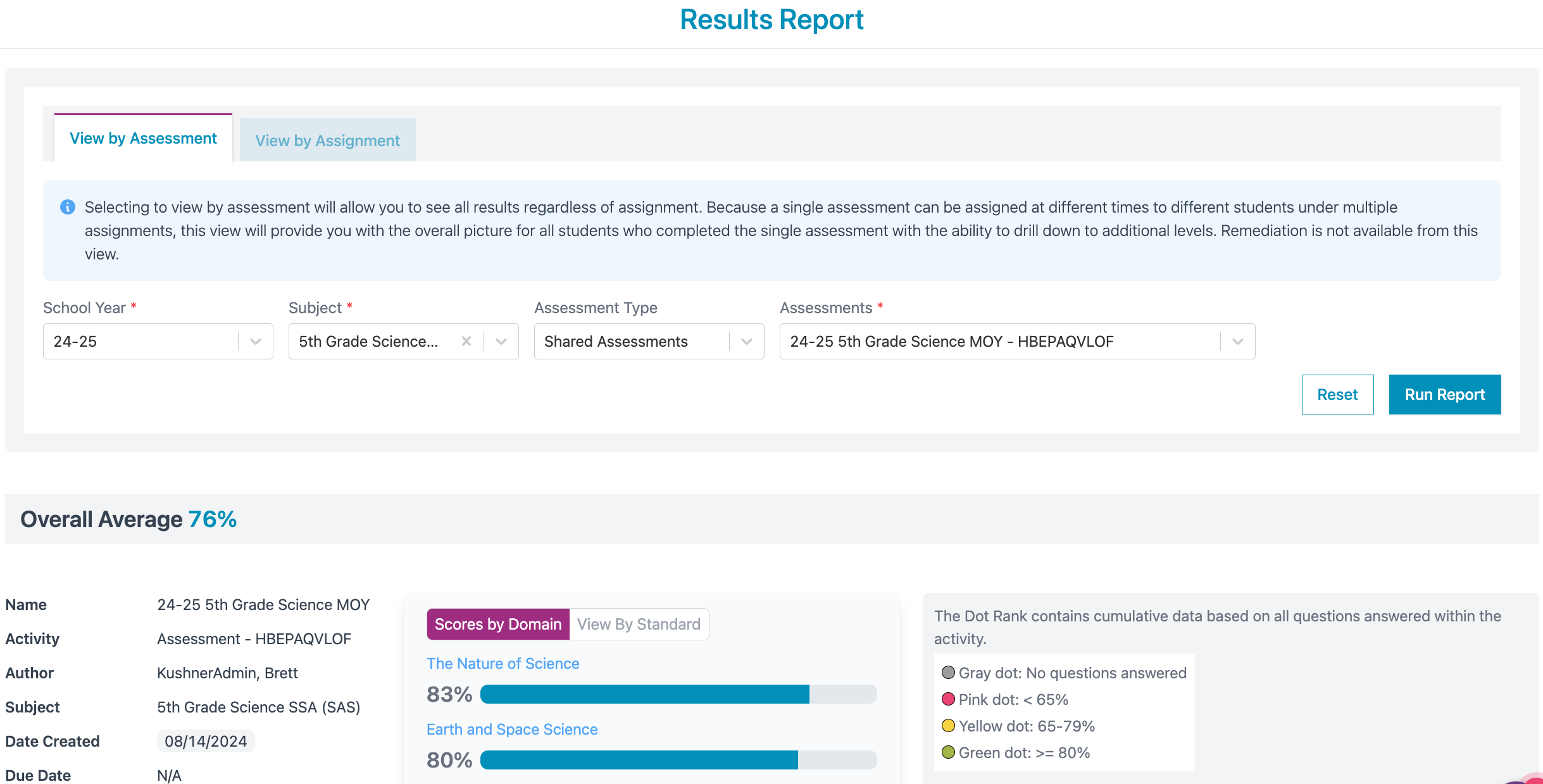The height and width of the screenshot is (784, 1543).
Task: Click the Date Created label
Action: click(53, 741)
